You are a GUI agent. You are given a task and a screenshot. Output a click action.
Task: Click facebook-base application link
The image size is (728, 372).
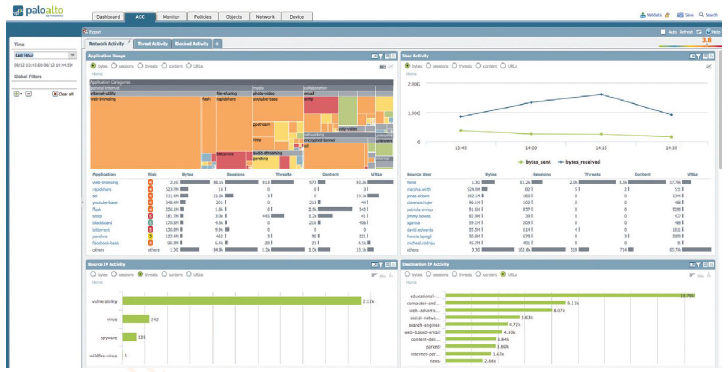pyautogui.click(x=105, y=243)
